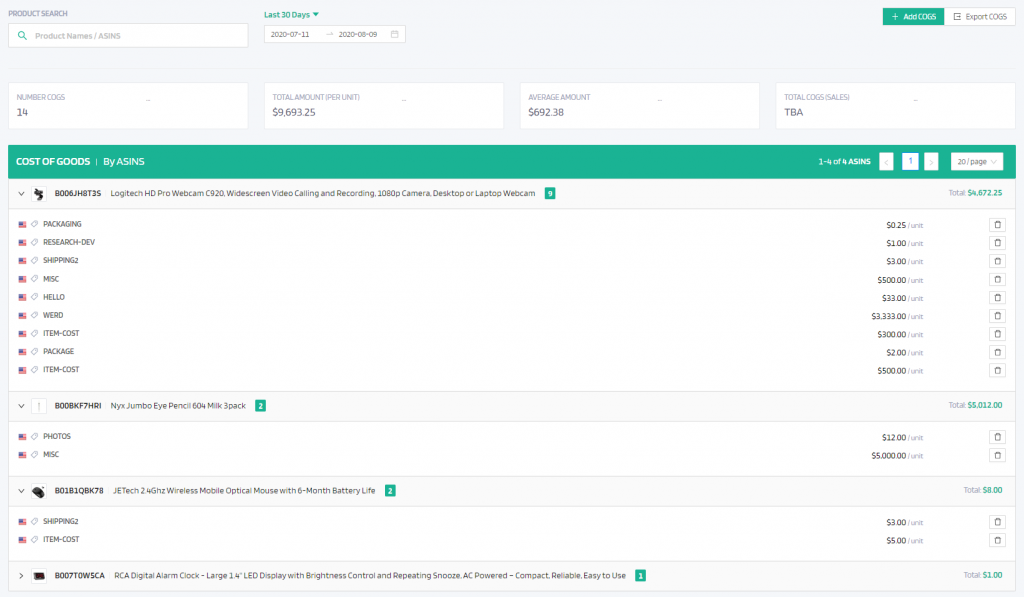Open the calendar icon in date range
This screenshot has width=1024, height=597.
pyautogui.click(x=394, y=34)
